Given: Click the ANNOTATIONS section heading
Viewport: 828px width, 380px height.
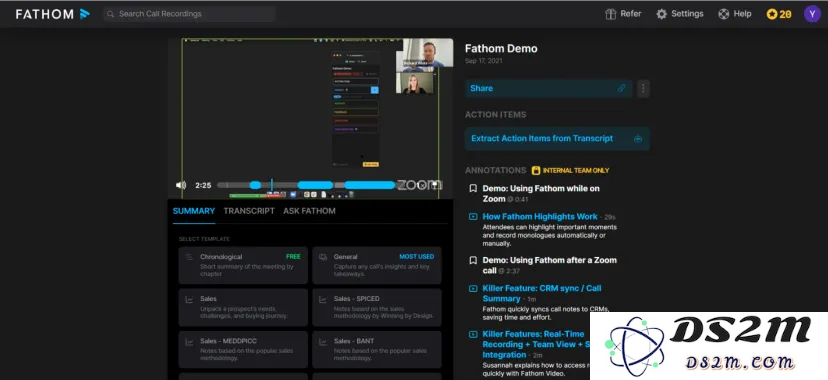Looking at the screenshot, I should (495, 170).
